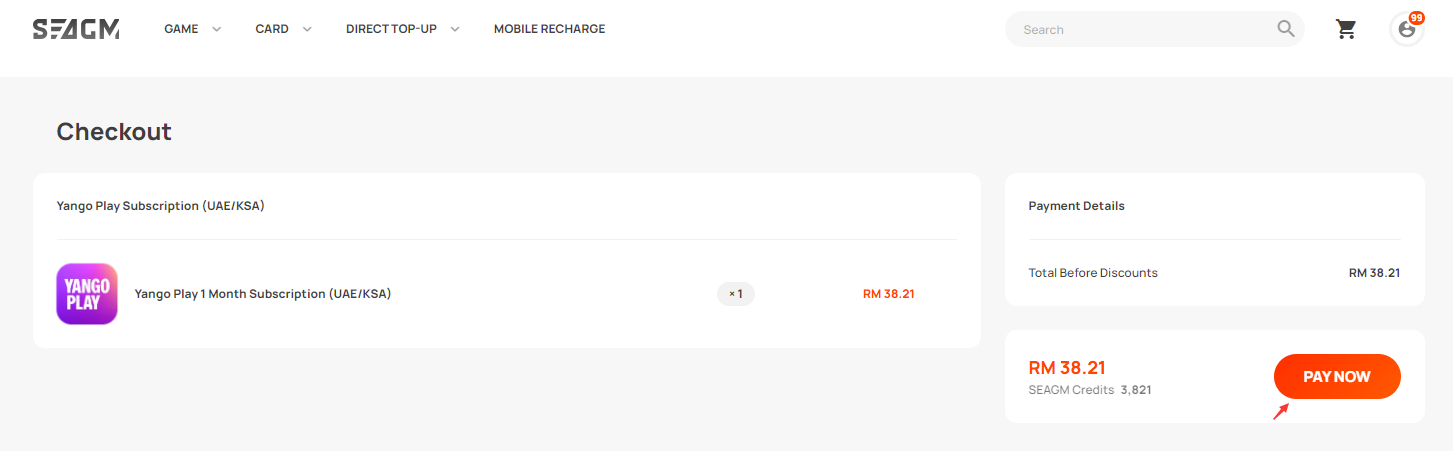Click the Yango Play Subscription (UAE/KSA) heading
The width and height of the screenshot is (1453, 451).
point(160,206)
